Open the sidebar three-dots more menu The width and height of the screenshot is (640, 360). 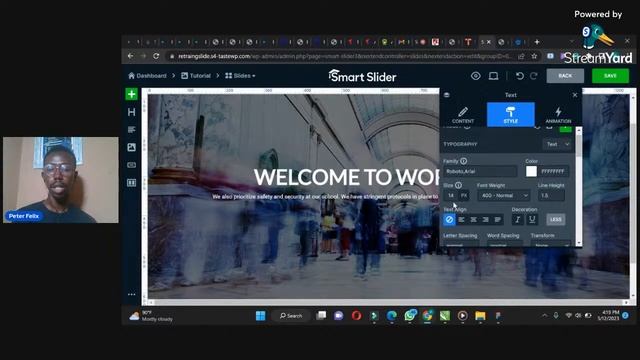131,294
